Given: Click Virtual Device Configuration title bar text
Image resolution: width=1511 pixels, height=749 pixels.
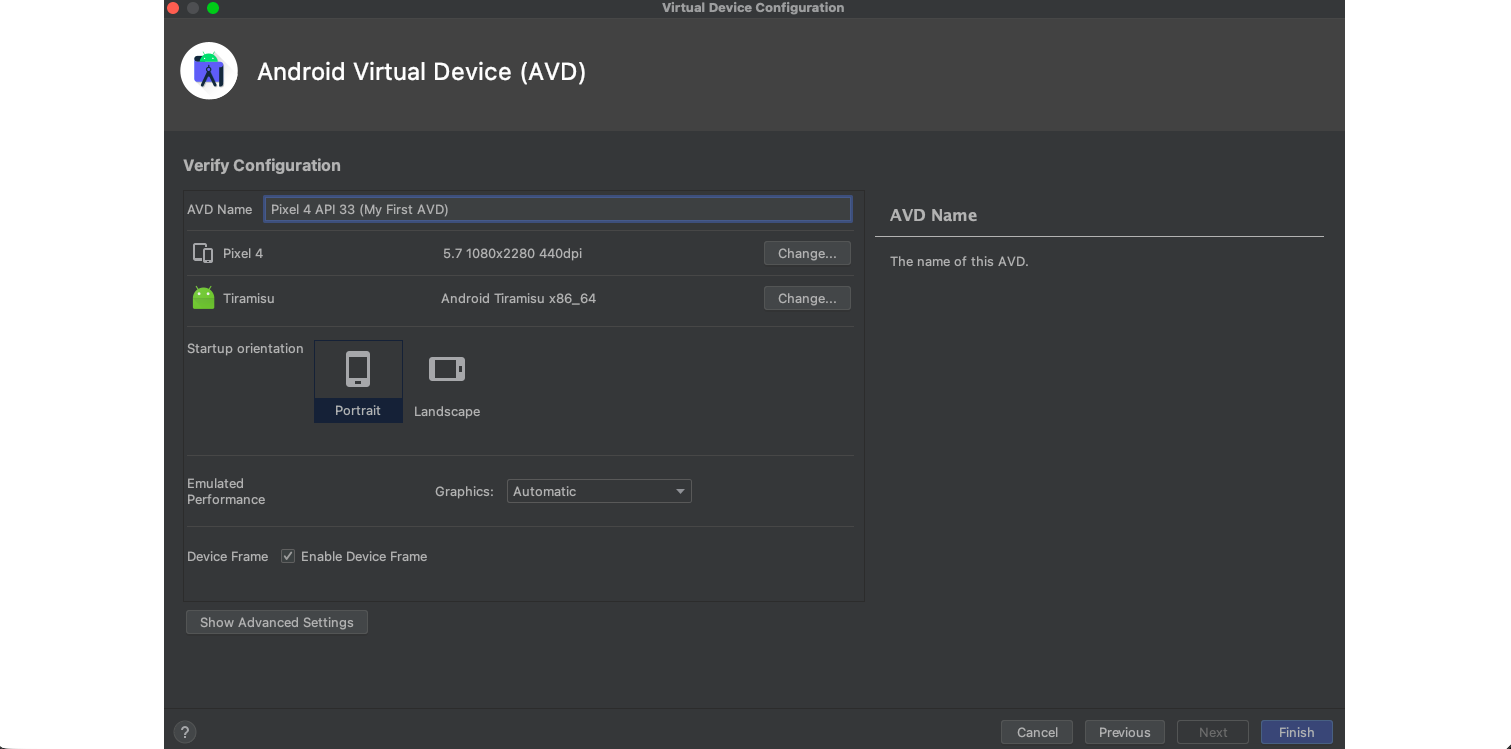Looking at the screenshot, I should pos(753,8).
